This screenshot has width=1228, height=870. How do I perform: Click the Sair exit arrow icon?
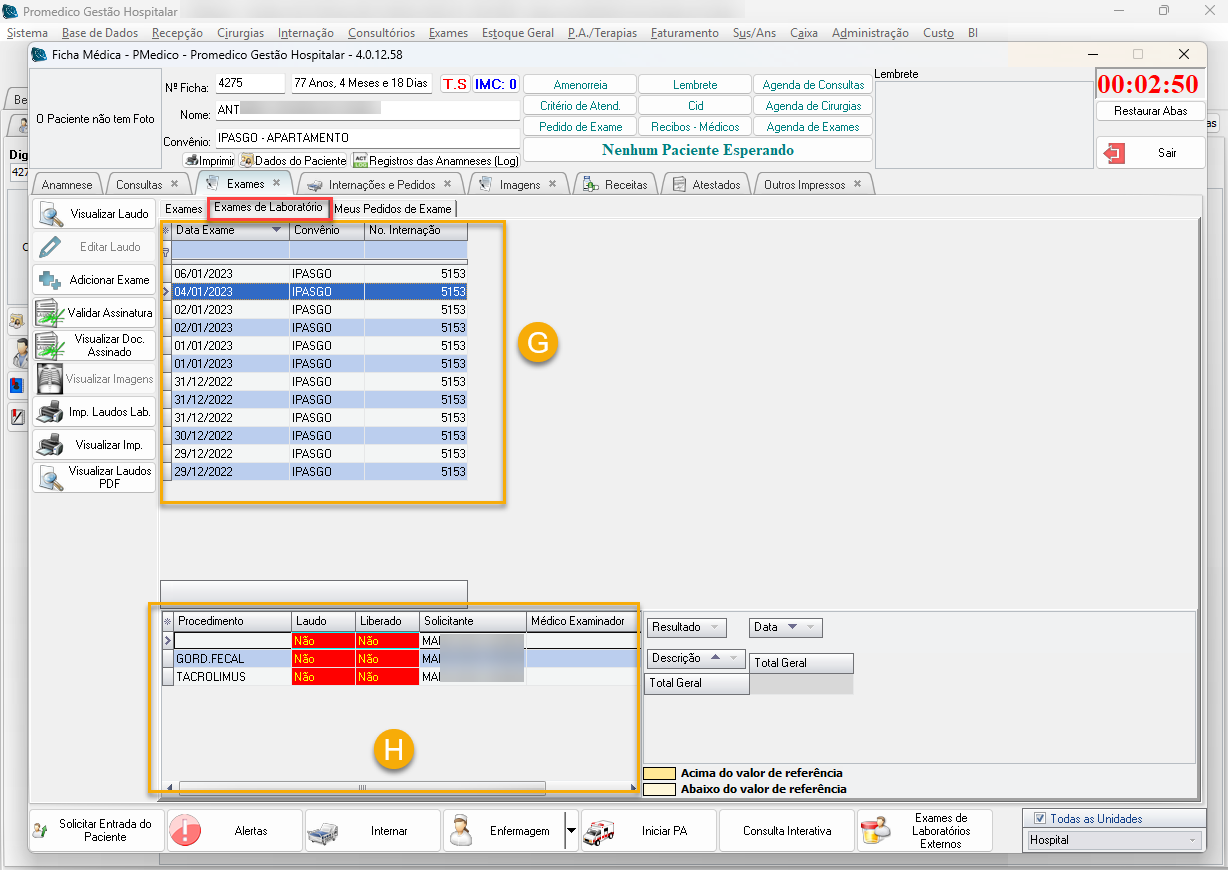click(x=1113, y=153)
